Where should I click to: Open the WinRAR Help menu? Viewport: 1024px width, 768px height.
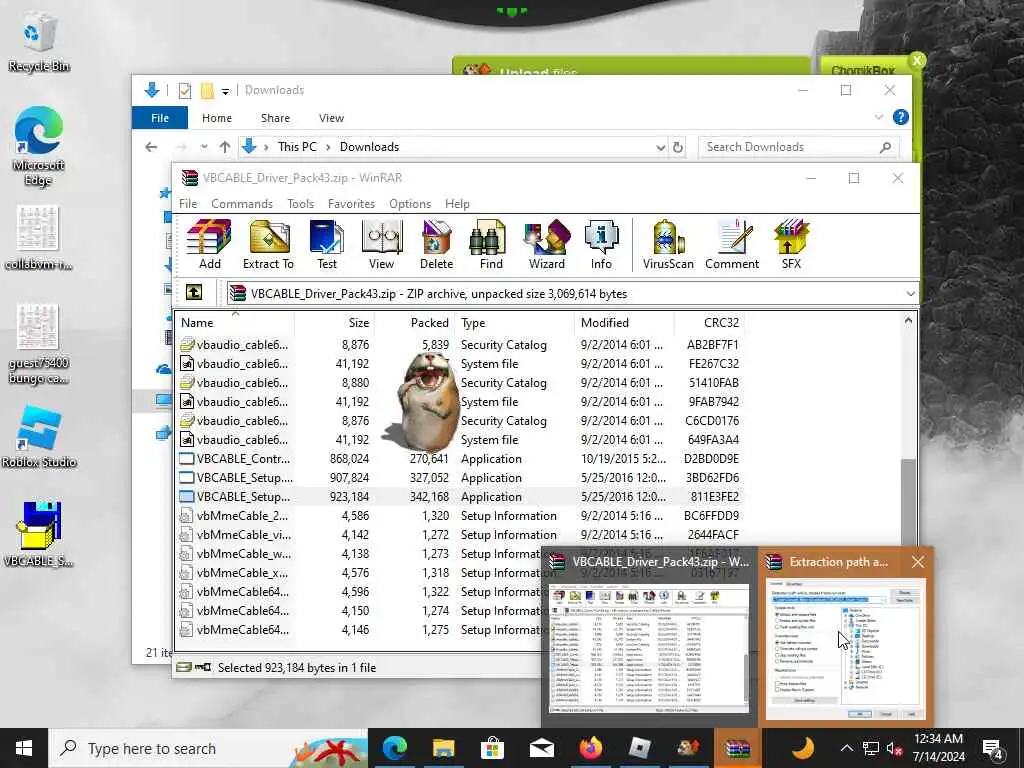tap(457, 204)
